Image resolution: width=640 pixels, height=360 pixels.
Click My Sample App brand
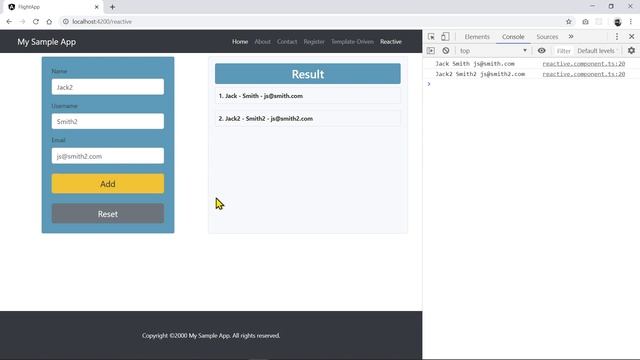pyautogui.click(x=47, y=42)
